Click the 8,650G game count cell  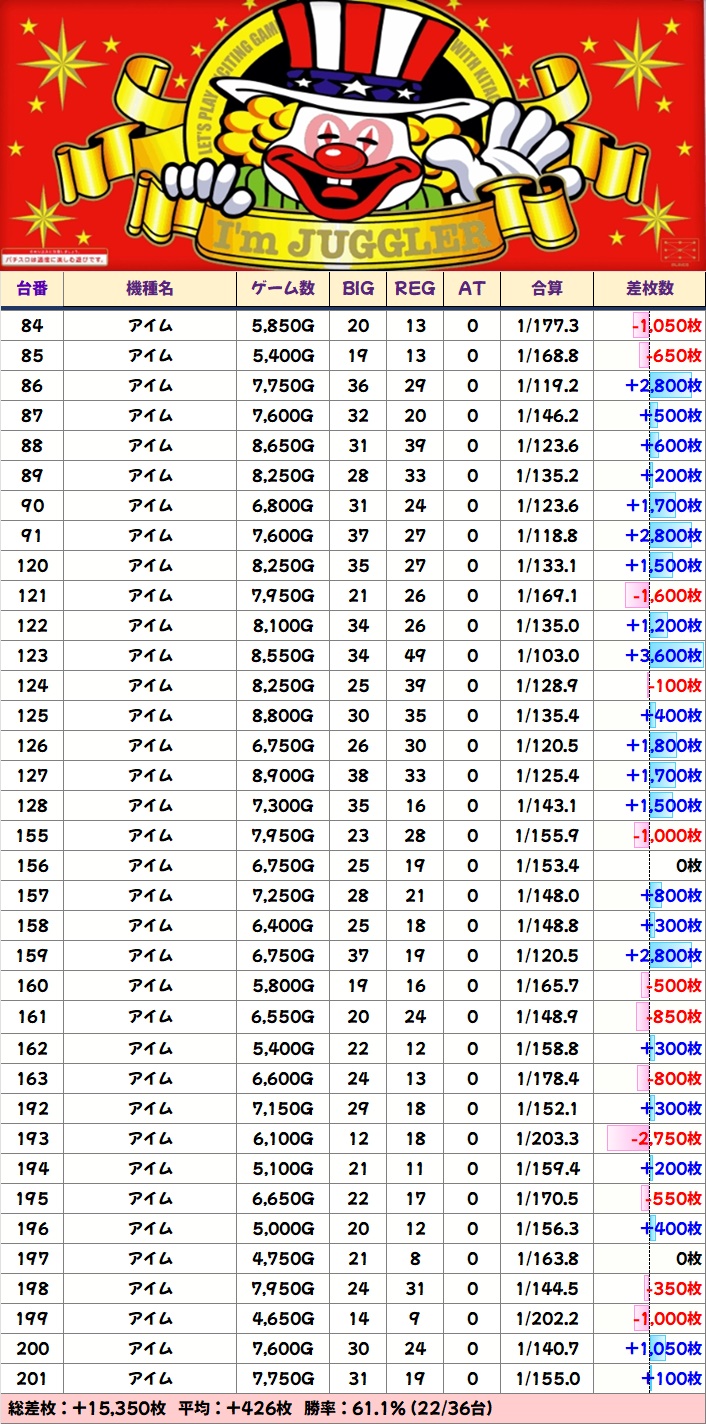point(282,446)
